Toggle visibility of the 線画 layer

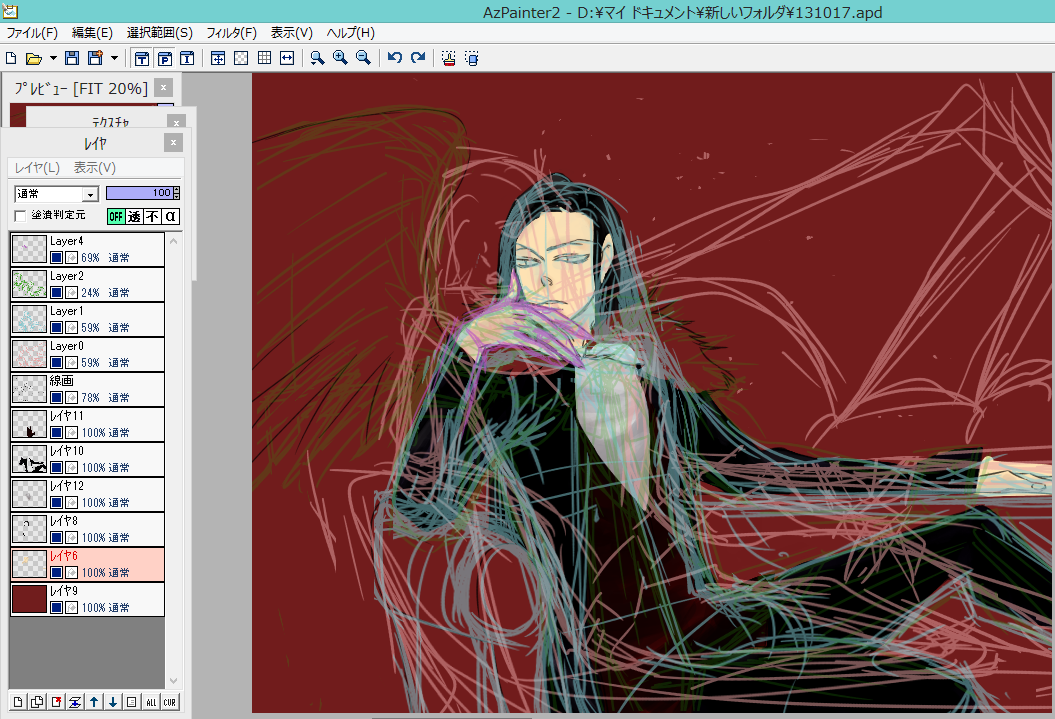(x=57, y=397)
